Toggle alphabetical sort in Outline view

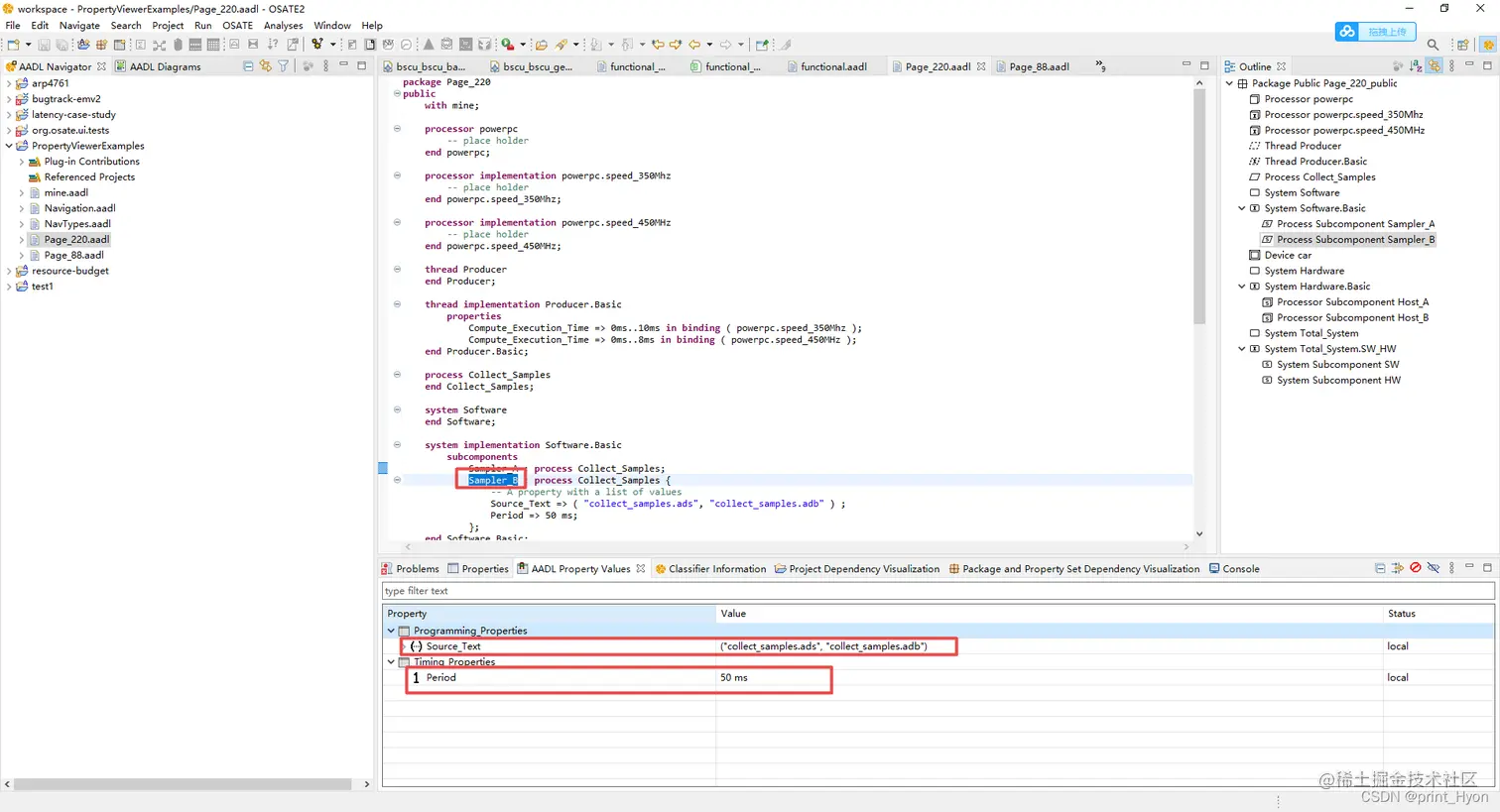point(1416,66)
